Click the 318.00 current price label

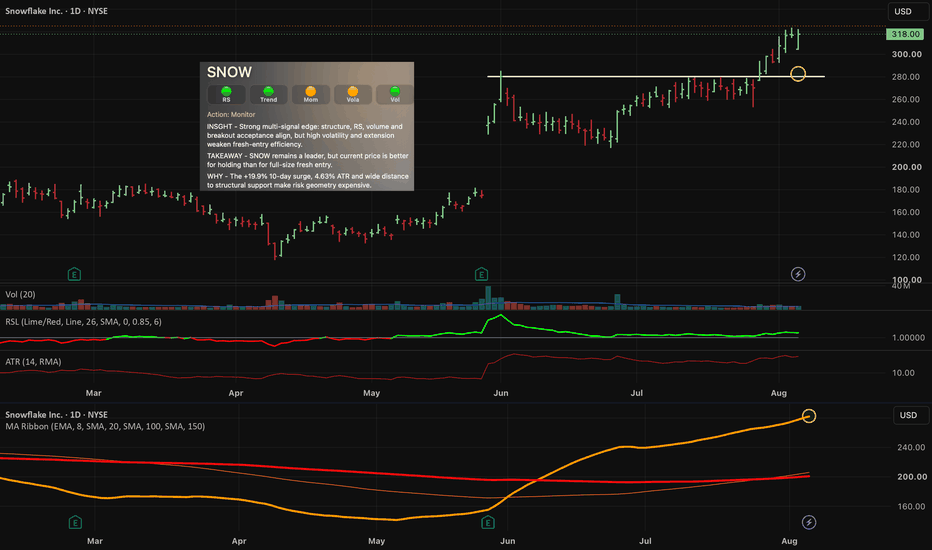pyautogui.click(x=905, y=34)
